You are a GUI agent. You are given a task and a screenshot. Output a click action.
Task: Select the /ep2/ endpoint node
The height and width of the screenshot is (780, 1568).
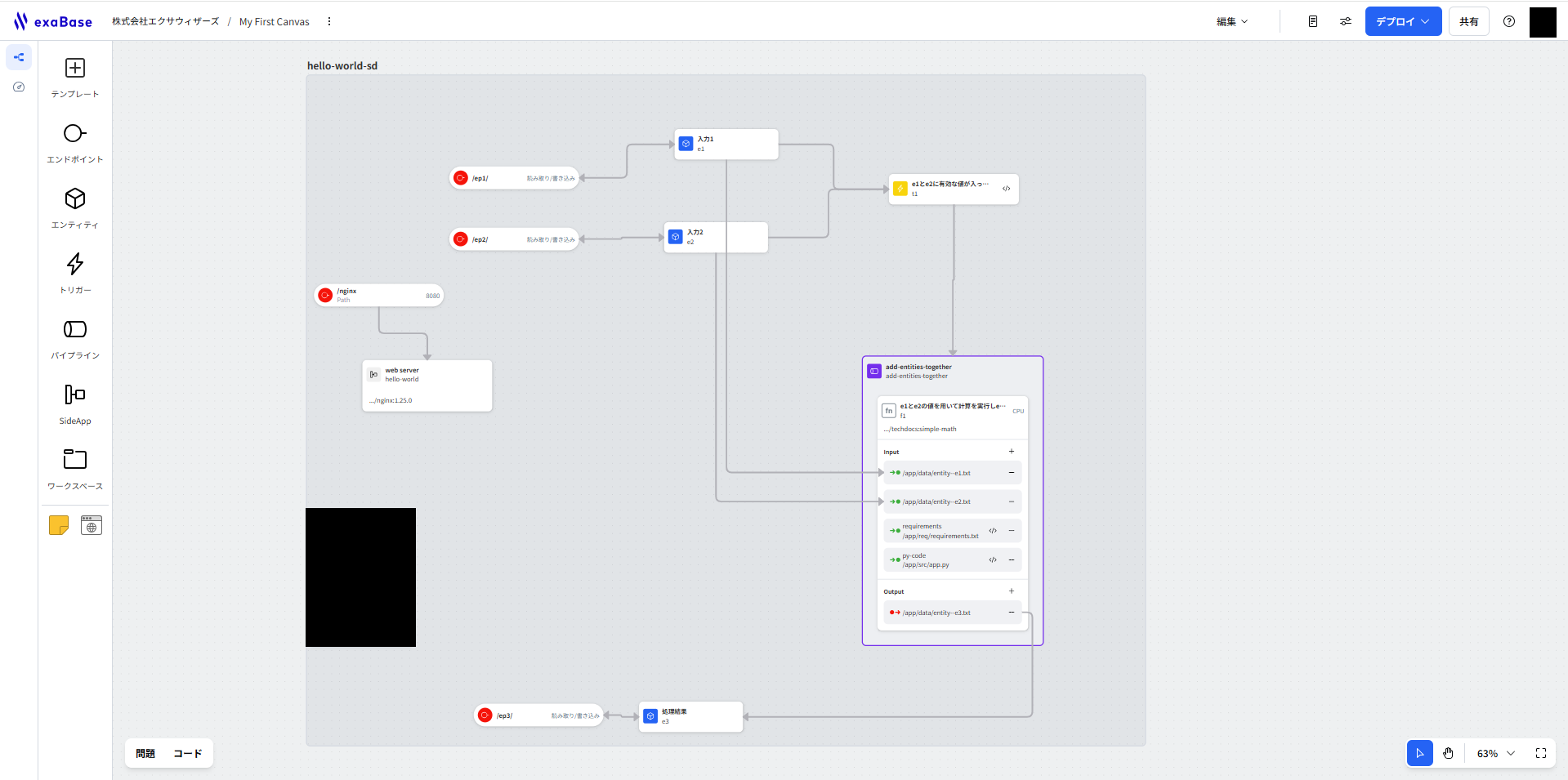[x=514, y=239]
